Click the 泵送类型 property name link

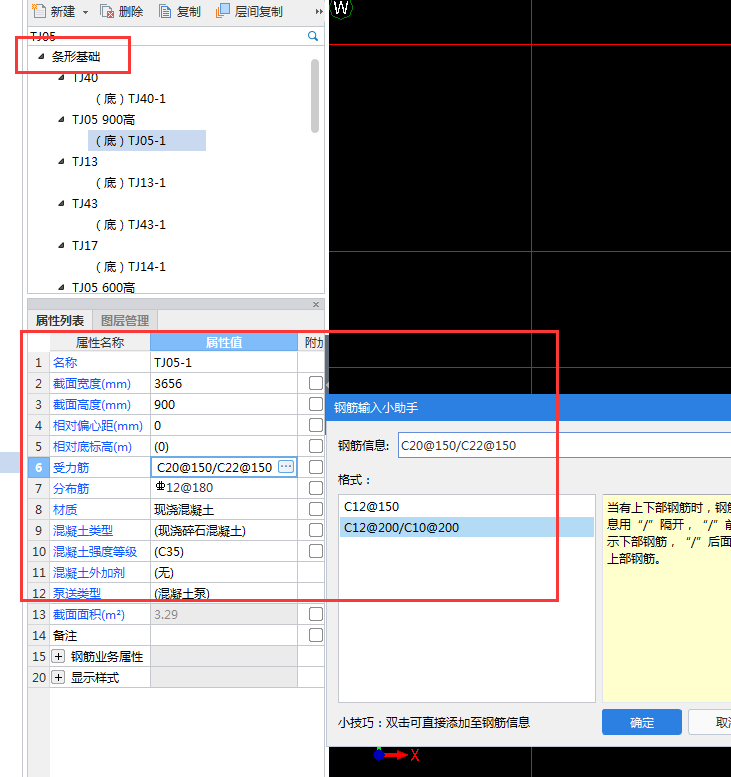77,594
